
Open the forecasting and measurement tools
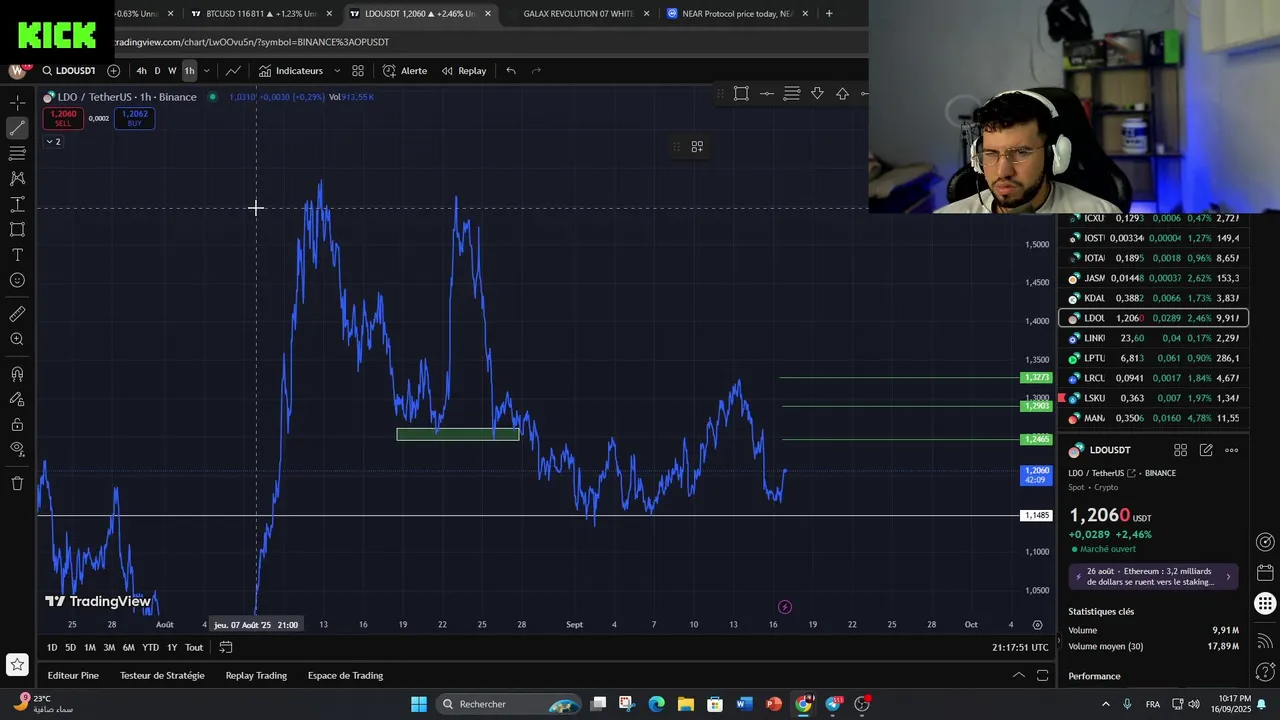[17, 204]
